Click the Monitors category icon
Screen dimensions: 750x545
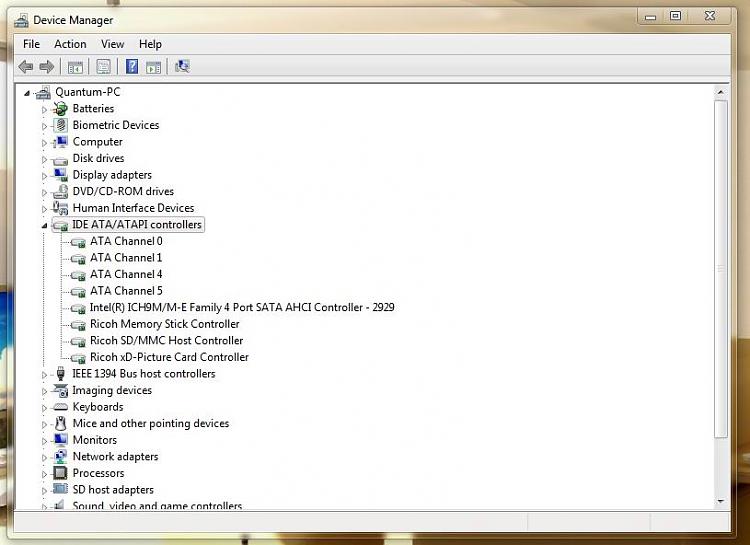(60, 440)
